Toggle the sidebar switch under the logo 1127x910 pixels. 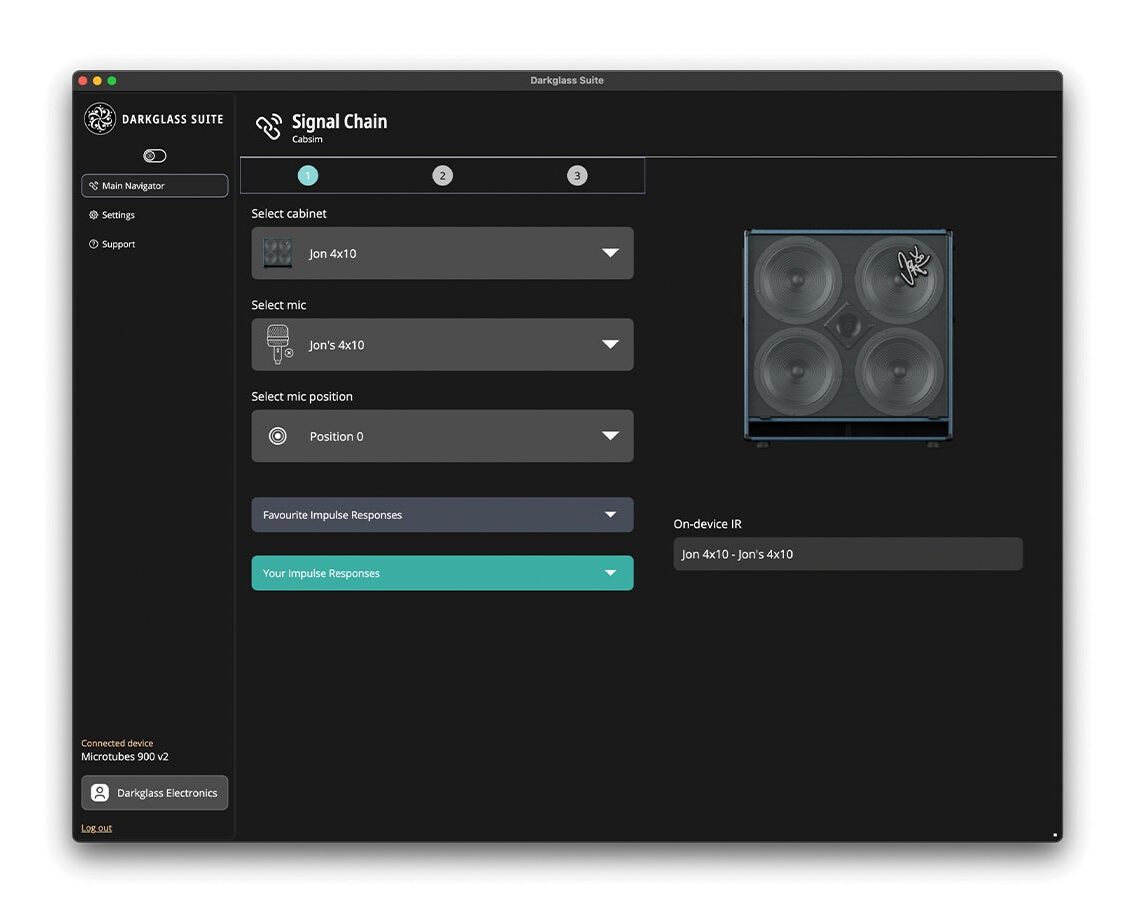click(155, 155)
